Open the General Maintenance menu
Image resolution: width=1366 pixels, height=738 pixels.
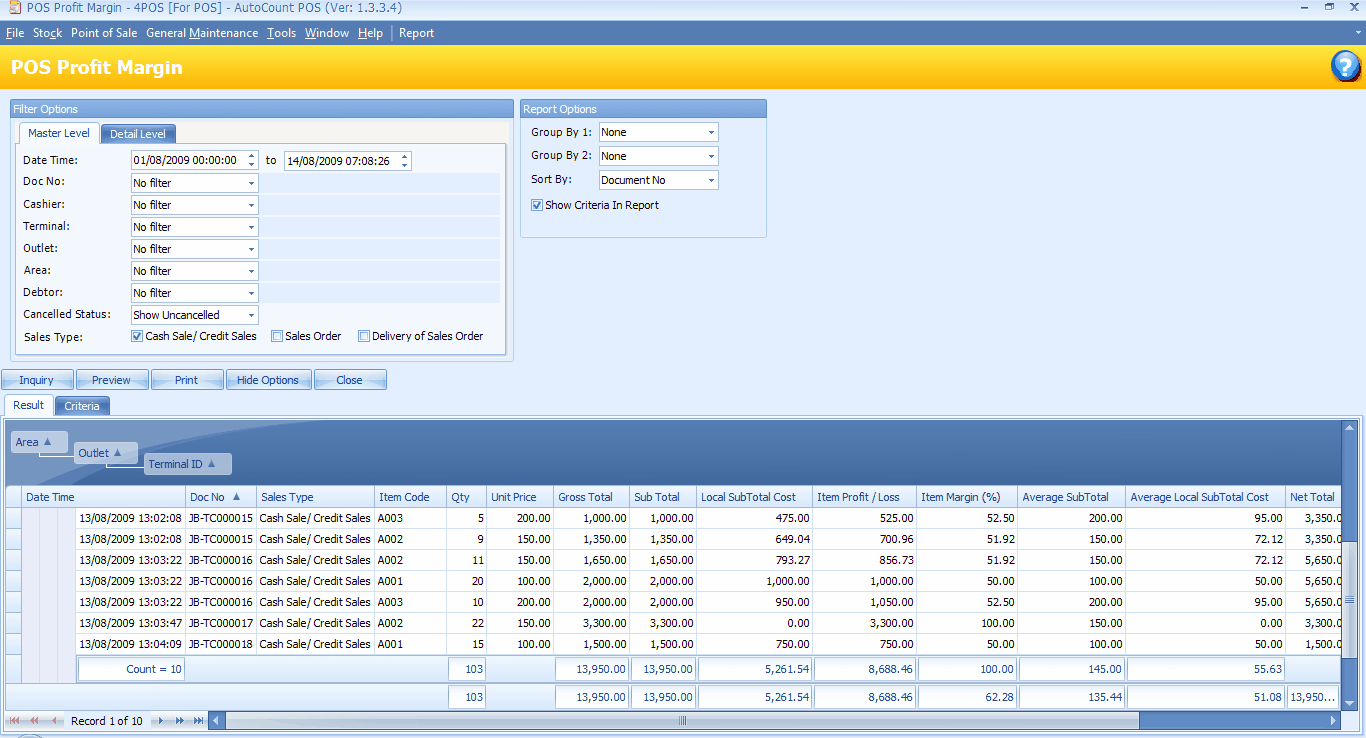[202, 33]
